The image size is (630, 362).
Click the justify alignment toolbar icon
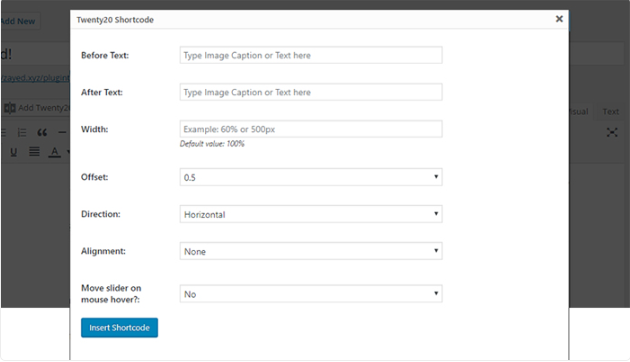click(34, 151)
